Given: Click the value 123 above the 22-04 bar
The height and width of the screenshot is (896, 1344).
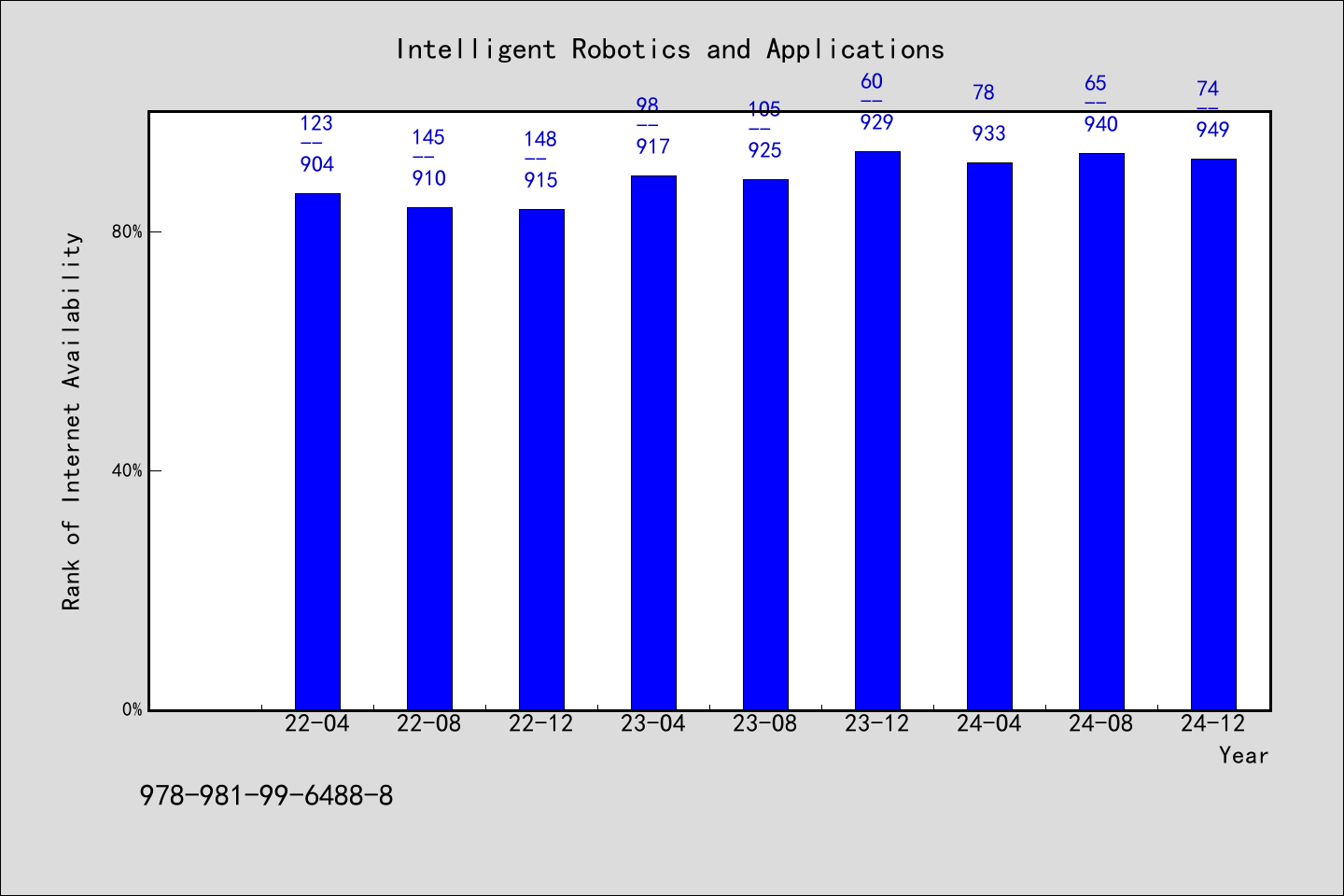Looking at the screenshot, I should pos(316,123).
